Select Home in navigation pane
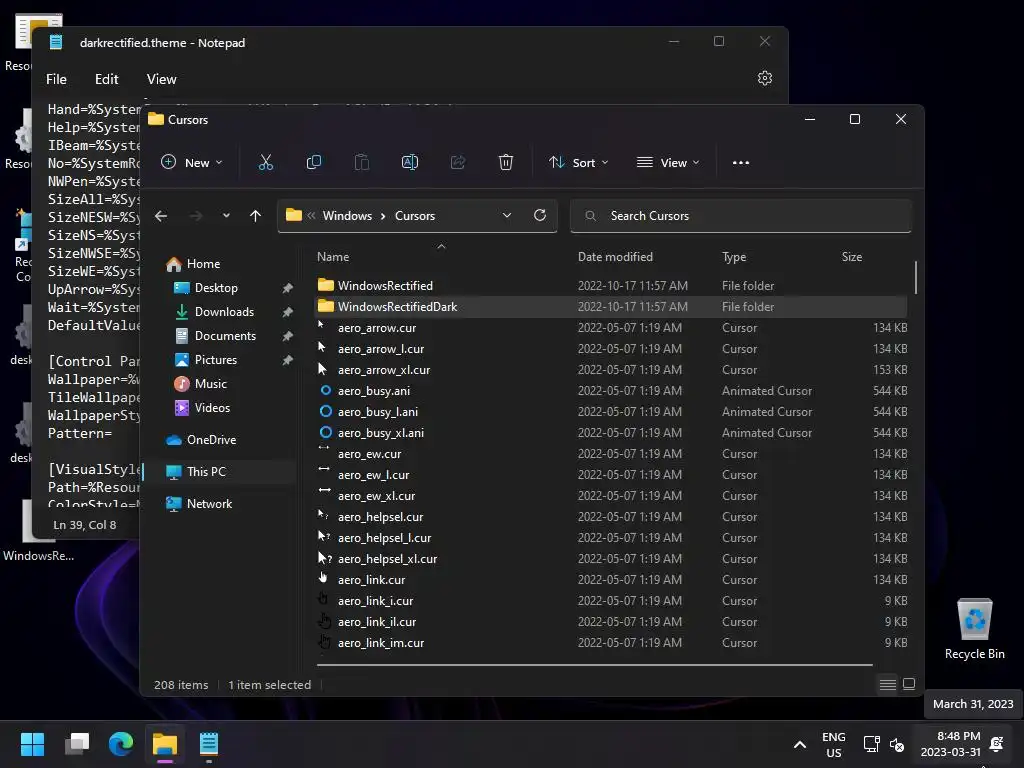This screenshot has height=768, width=1024. pyautogui.click(x=203, y=264)
